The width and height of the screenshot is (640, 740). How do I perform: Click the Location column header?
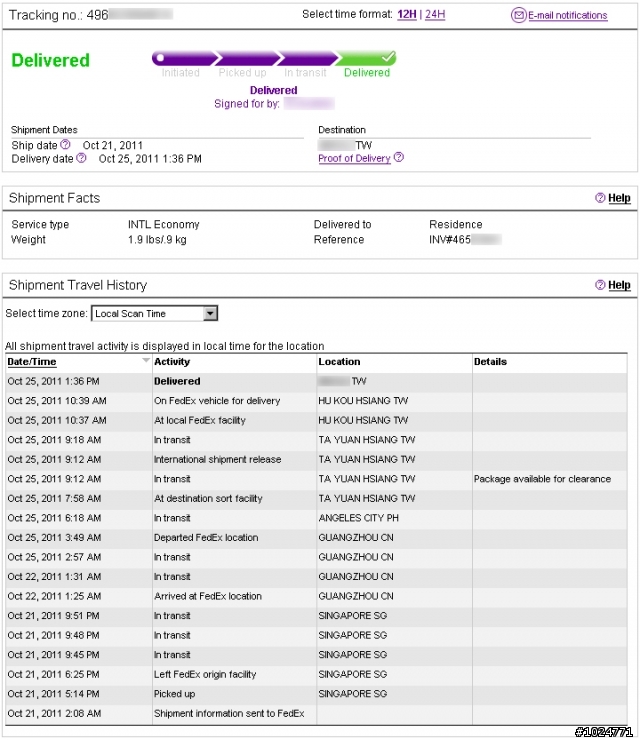pos(339,362)
